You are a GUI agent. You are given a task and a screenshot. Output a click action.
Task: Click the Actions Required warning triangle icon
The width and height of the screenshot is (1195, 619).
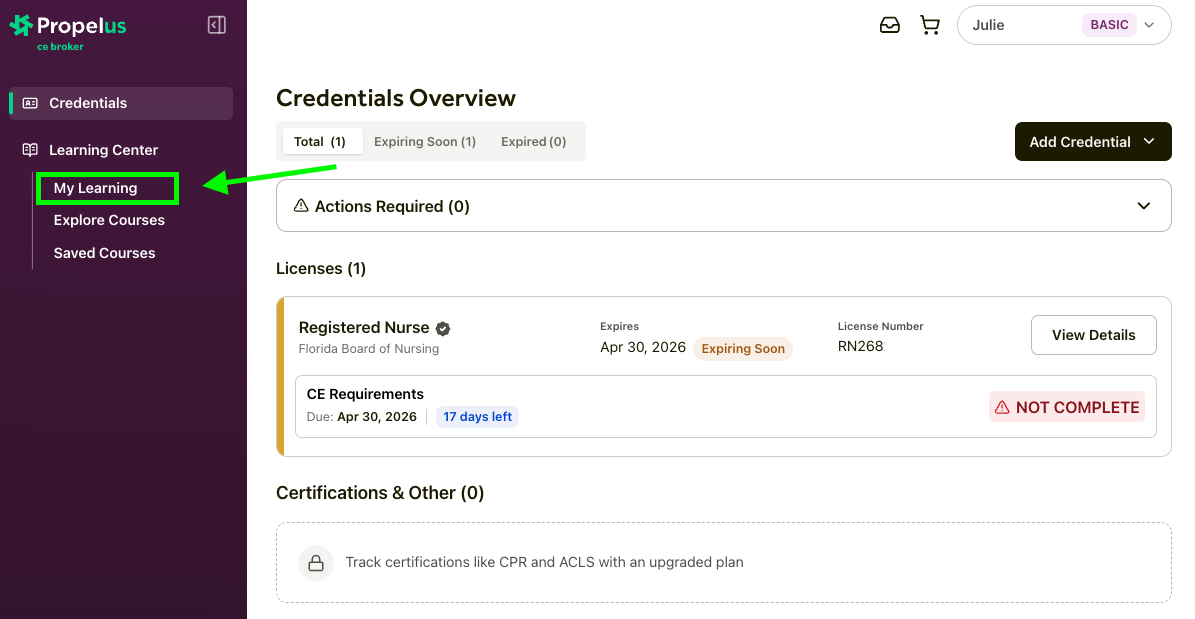point(300,206)
